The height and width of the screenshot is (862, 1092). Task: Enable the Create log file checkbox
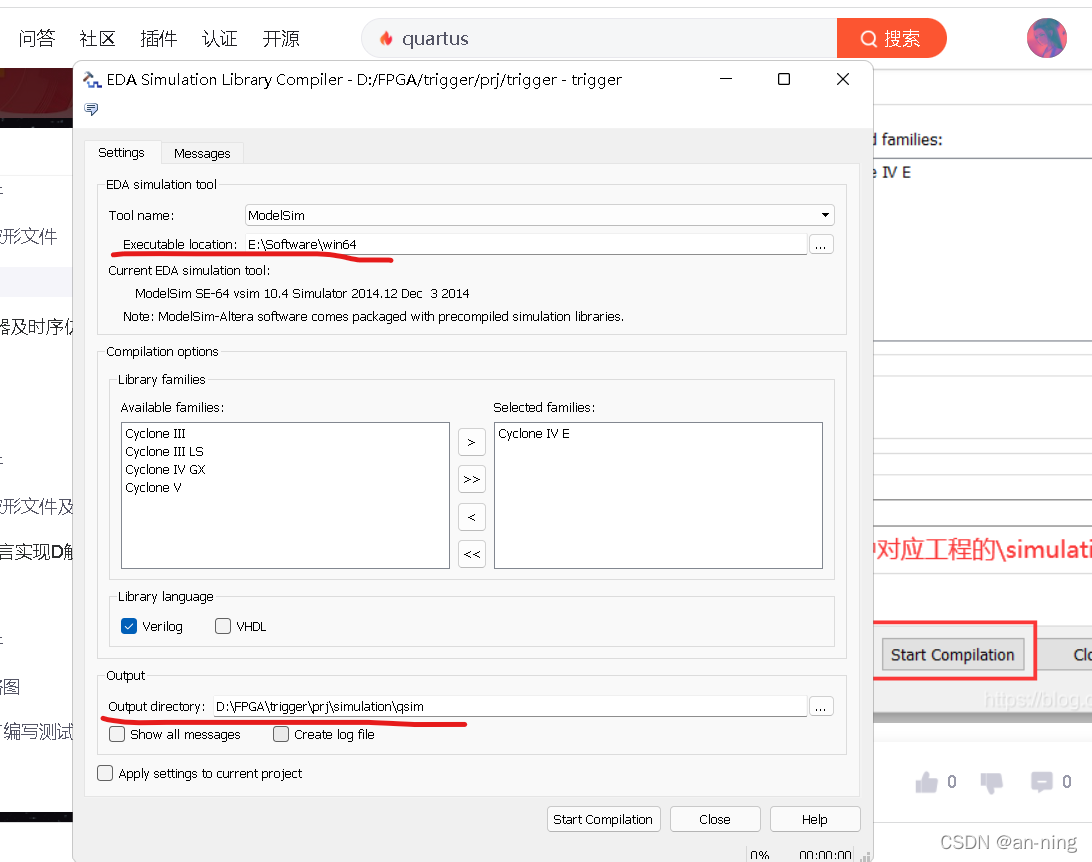tap(281, 734)
